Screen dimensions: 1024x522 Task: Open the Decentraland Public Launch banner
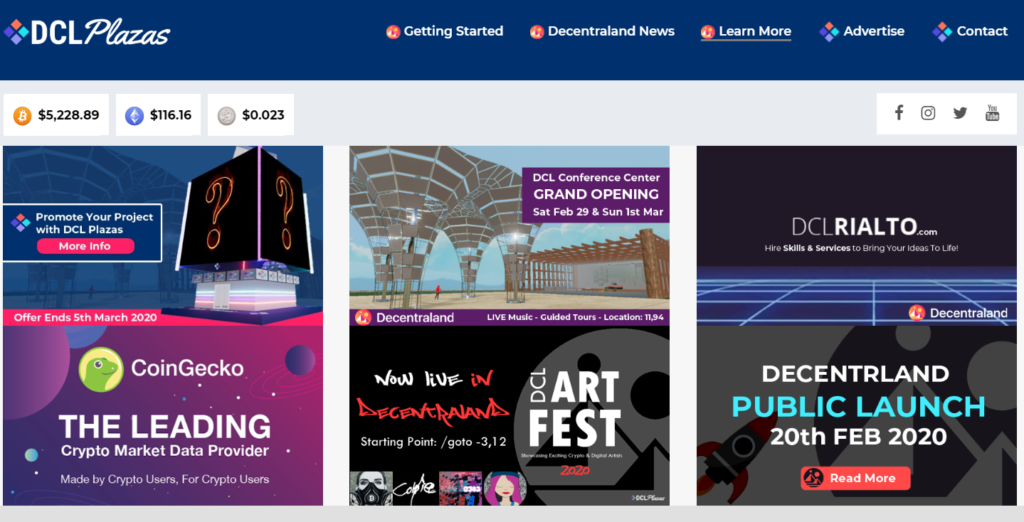click(857, 416)
